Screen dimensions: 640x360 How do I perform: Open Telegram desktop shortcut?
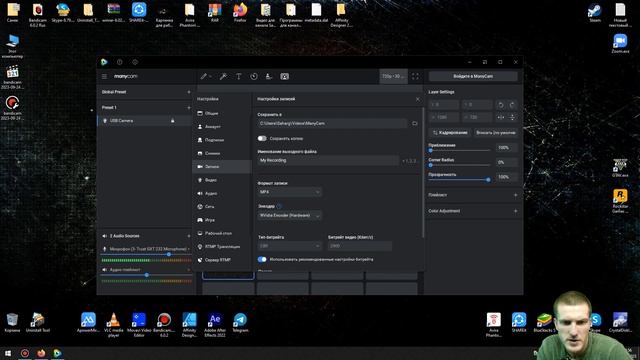(240, 322)
